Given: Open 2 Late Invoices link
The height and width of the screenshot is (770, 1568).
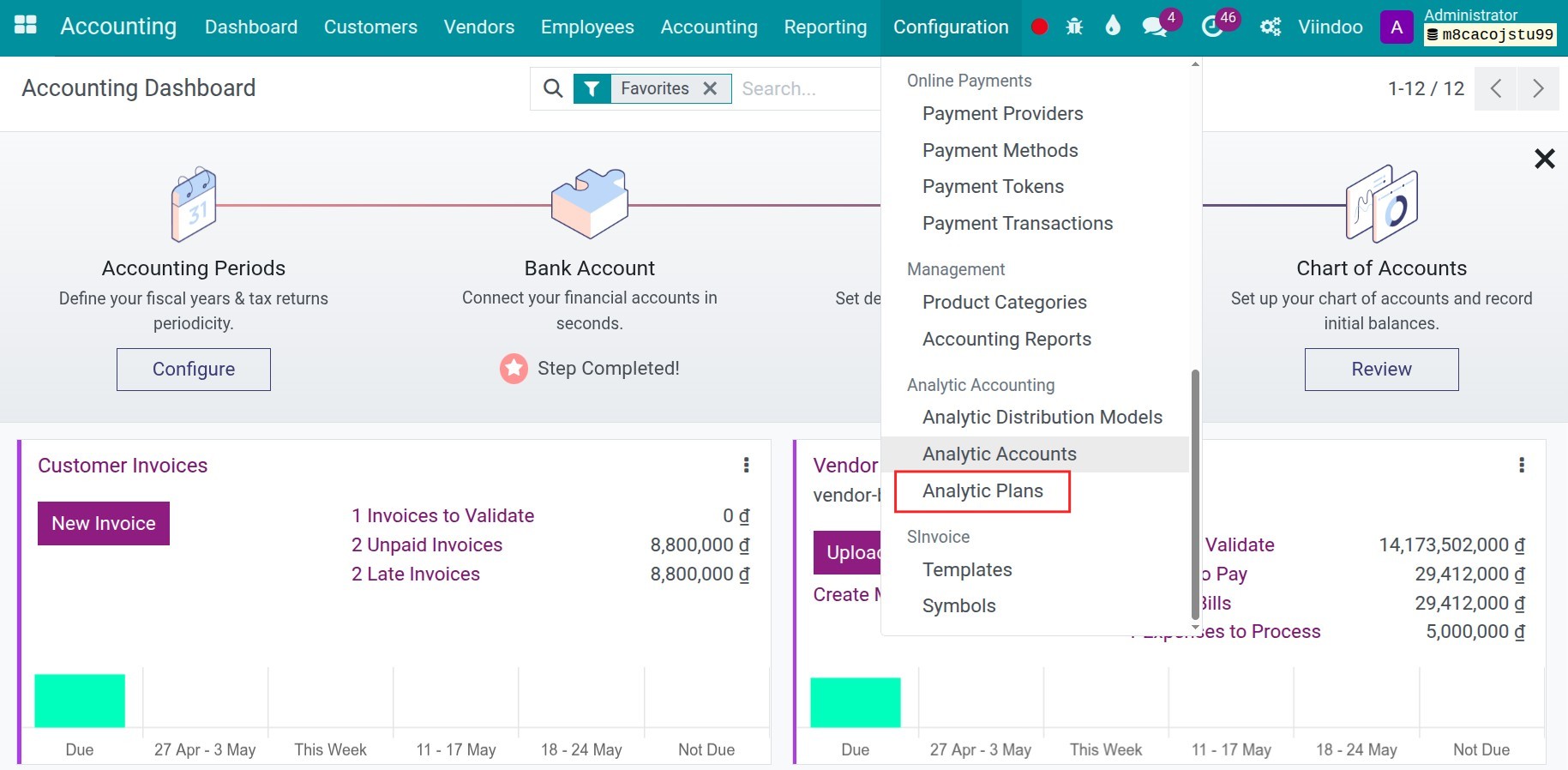Looking at the screenshot, I should click(x=416, y=574).
